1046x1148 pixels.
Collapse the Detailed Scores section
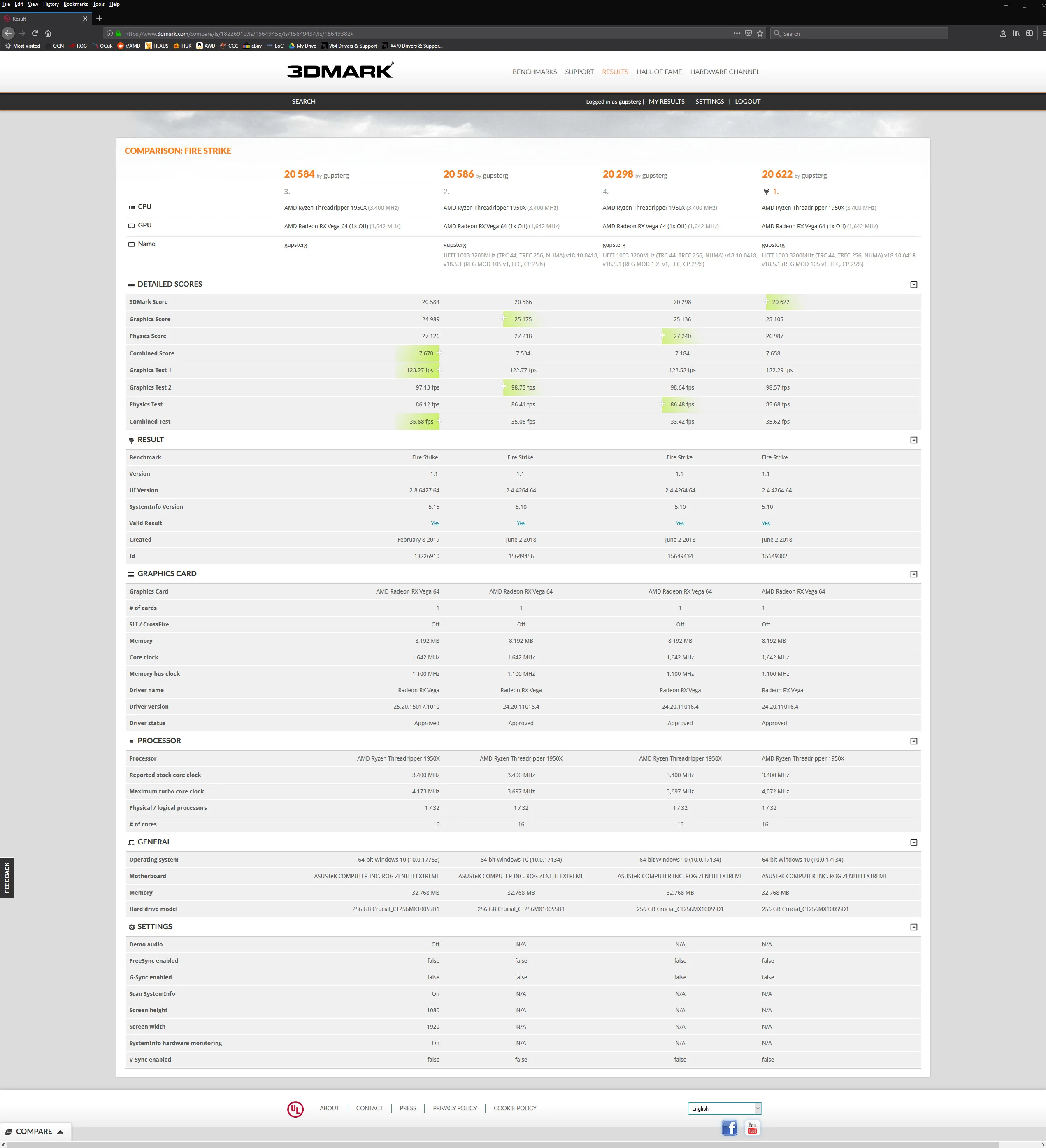click(x=913, y=284)
